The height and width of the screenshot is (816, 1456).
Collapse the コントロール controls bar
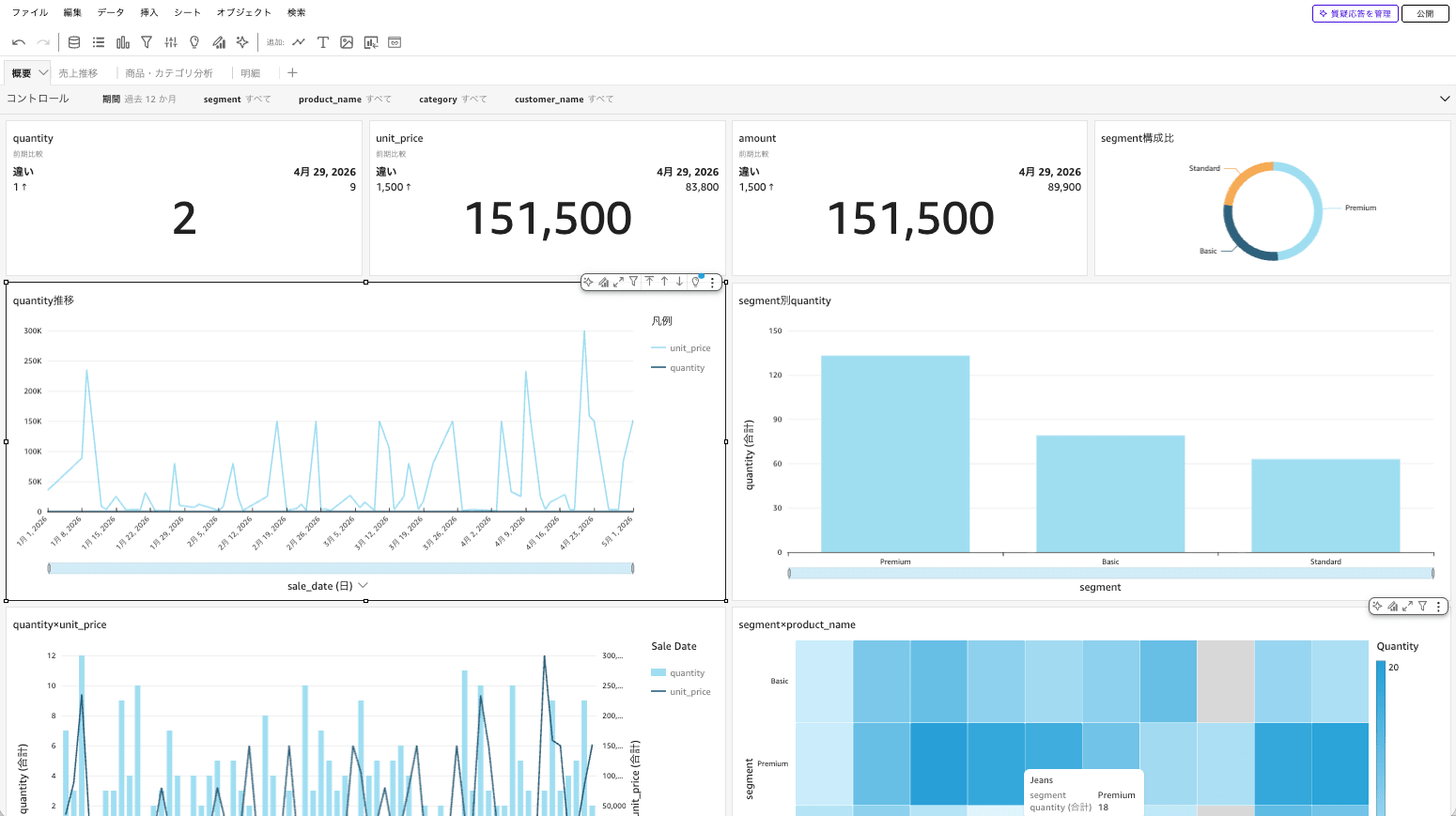coord(1445,99)
